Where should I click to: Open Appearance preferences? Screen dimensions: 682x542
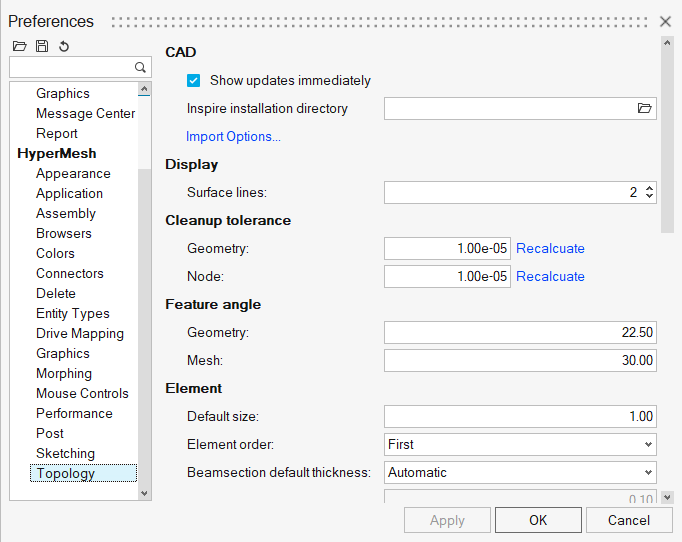click(x=73, y=174)
